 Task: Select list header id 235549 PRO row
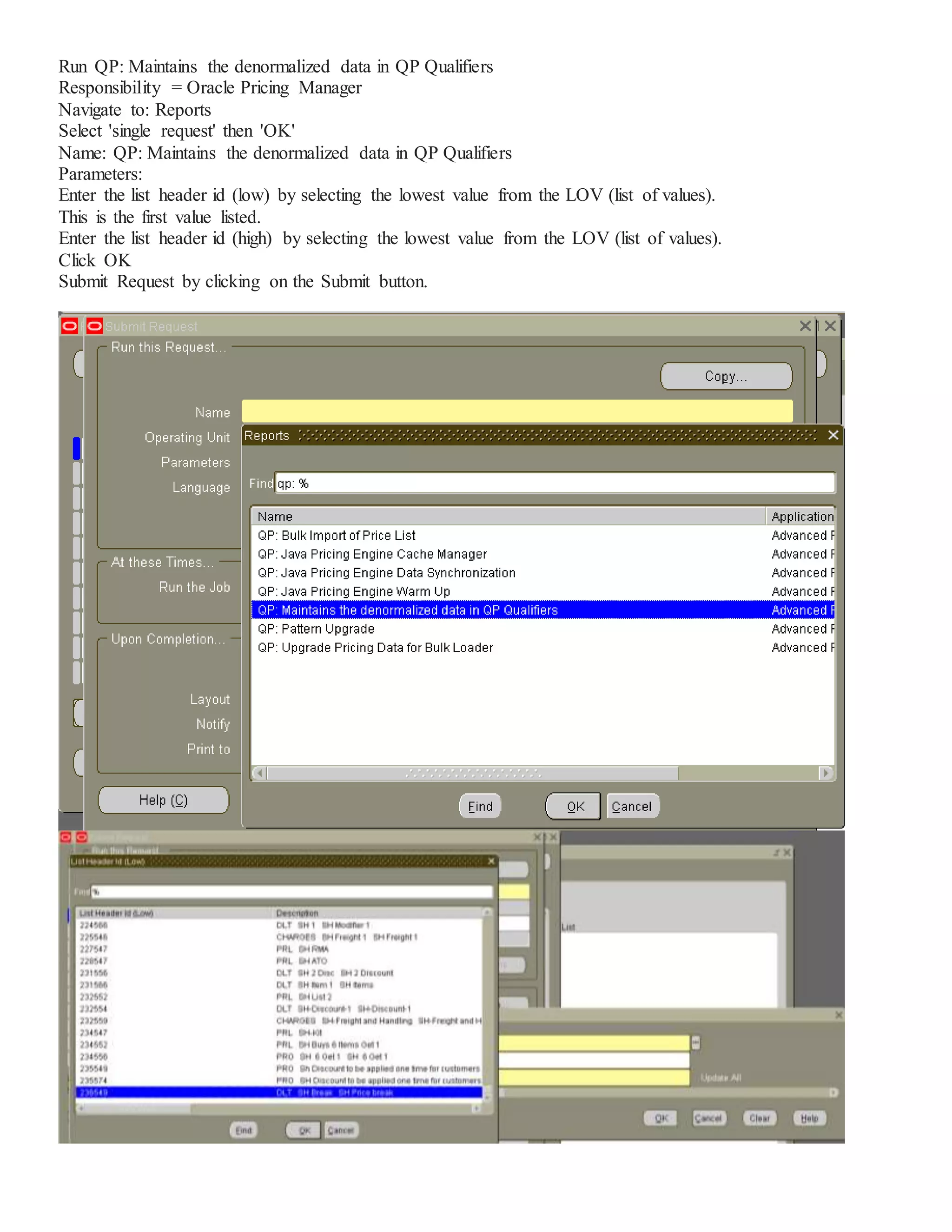pyautogui.click(x=279, y=1068)
